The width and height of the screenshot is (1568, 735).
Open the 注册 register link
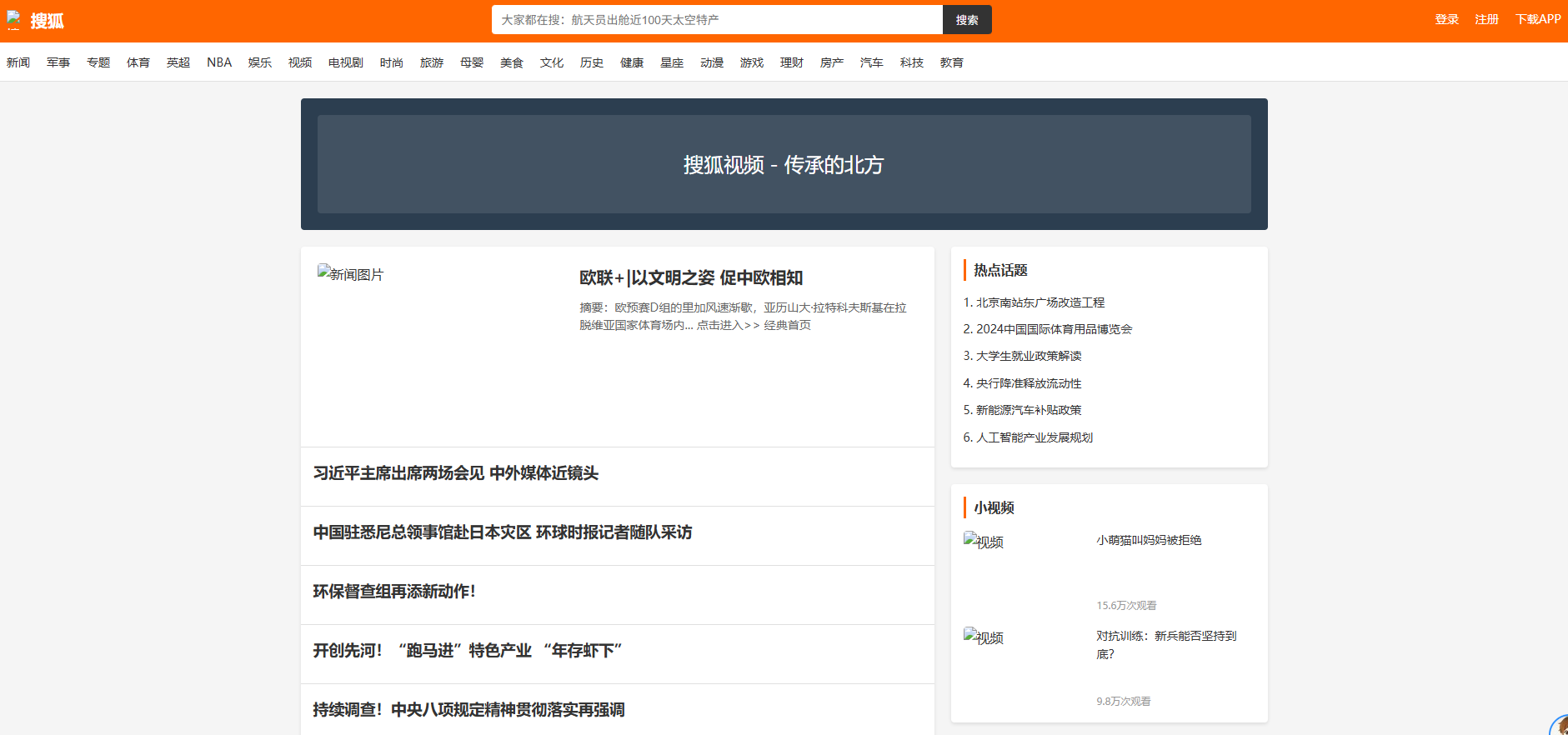(x=1486, y=20)
